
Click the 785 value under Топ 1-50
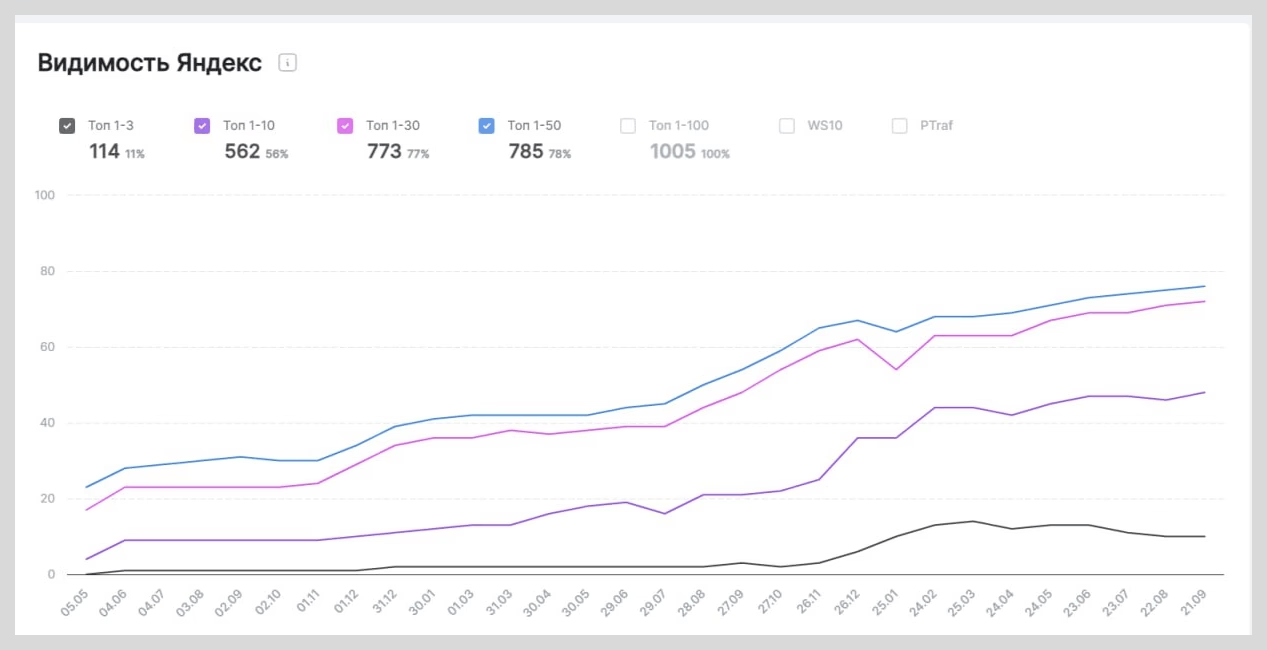coord(525,152)
